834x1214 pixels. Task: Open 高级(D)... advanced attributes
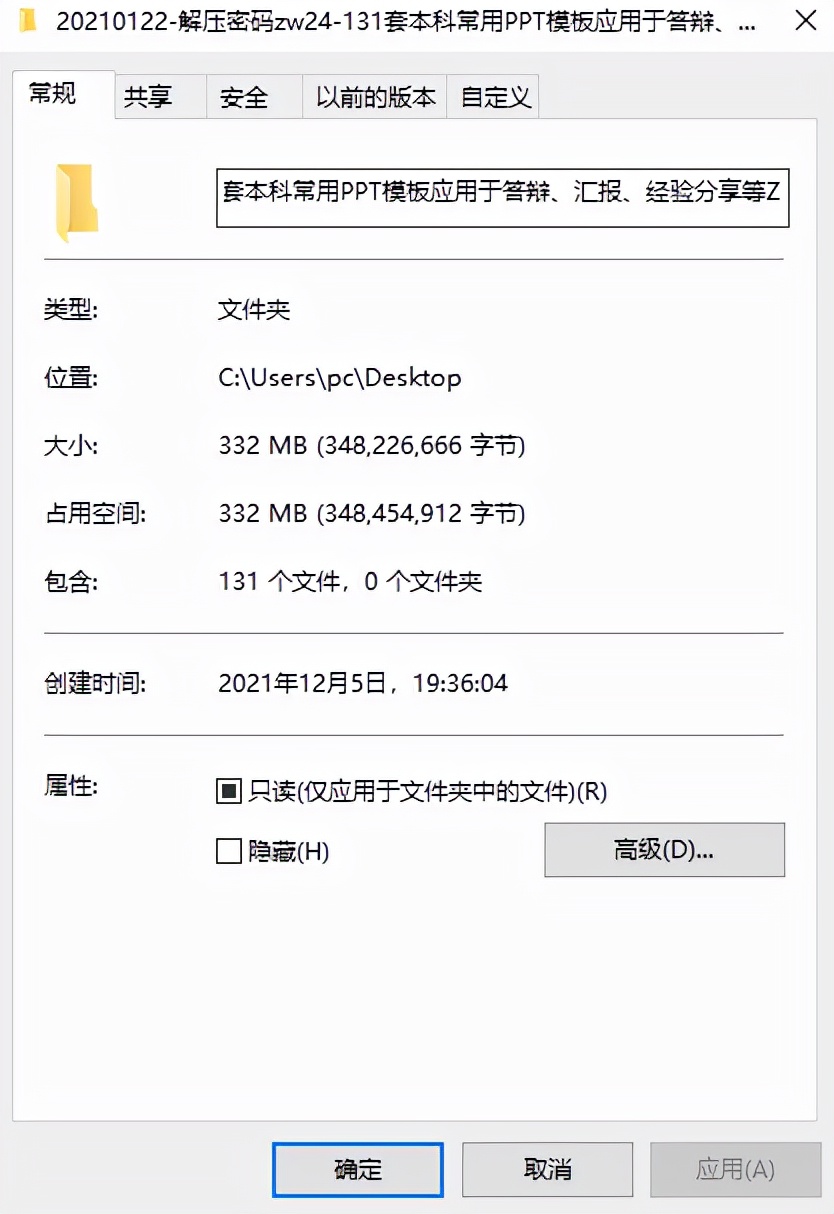(x=664, y=850)
